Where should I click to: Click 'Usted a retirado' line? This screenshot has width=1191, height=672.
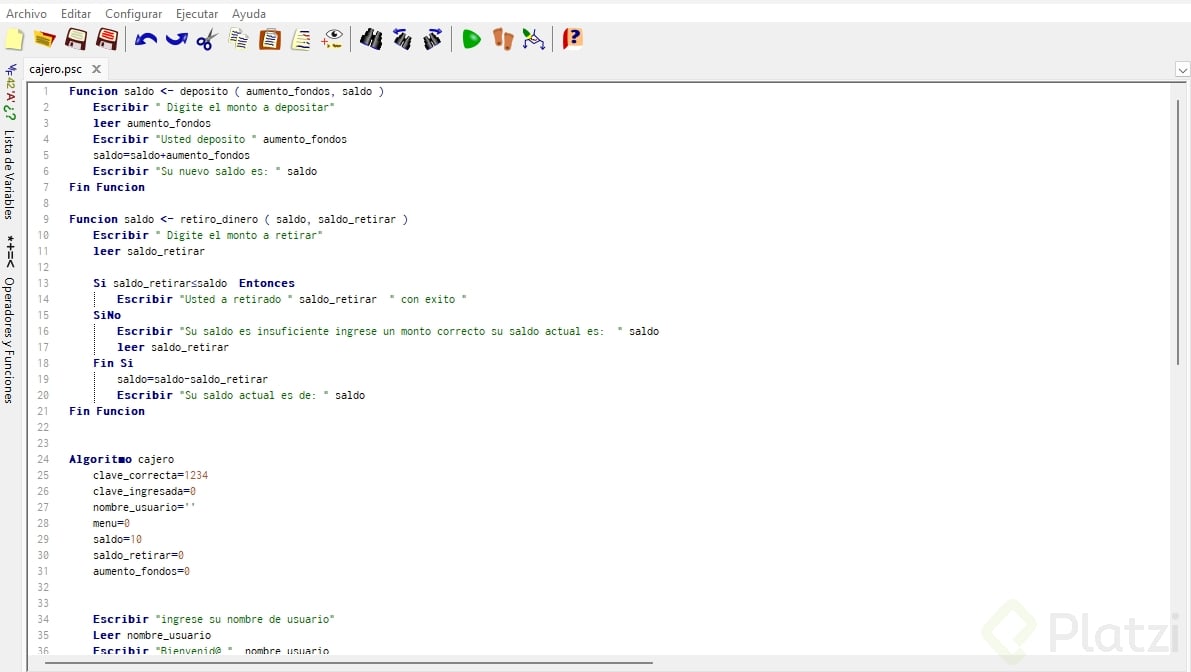coord(292,299)
